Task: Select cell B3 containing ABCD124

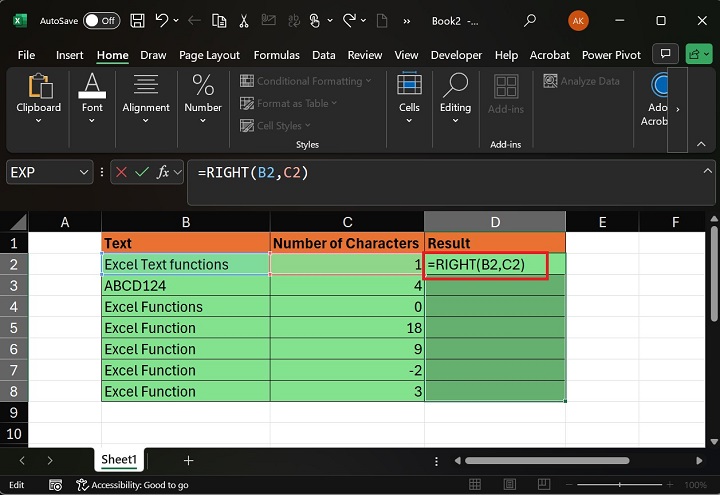Action: click(185, 286)
